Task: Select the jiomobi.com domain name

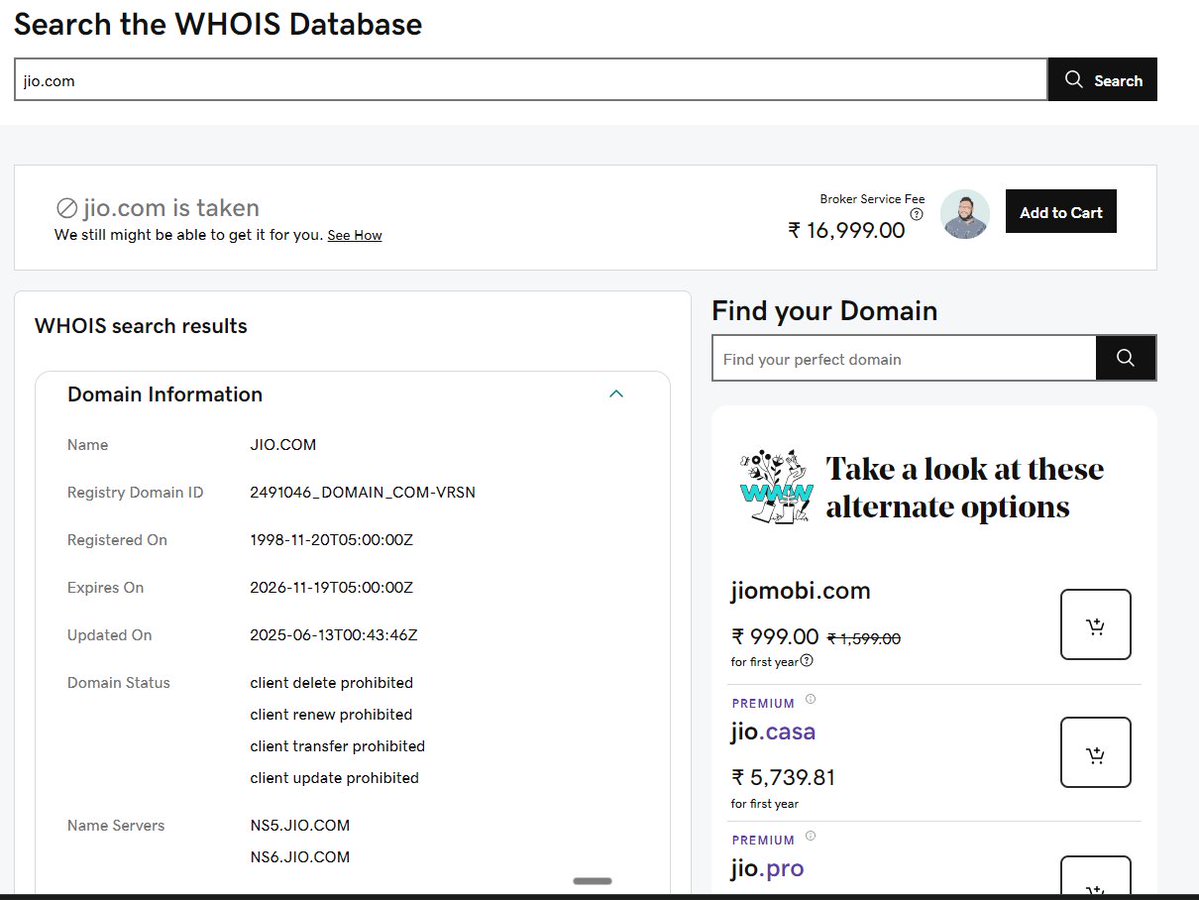Action: click(x=800, y=591)
